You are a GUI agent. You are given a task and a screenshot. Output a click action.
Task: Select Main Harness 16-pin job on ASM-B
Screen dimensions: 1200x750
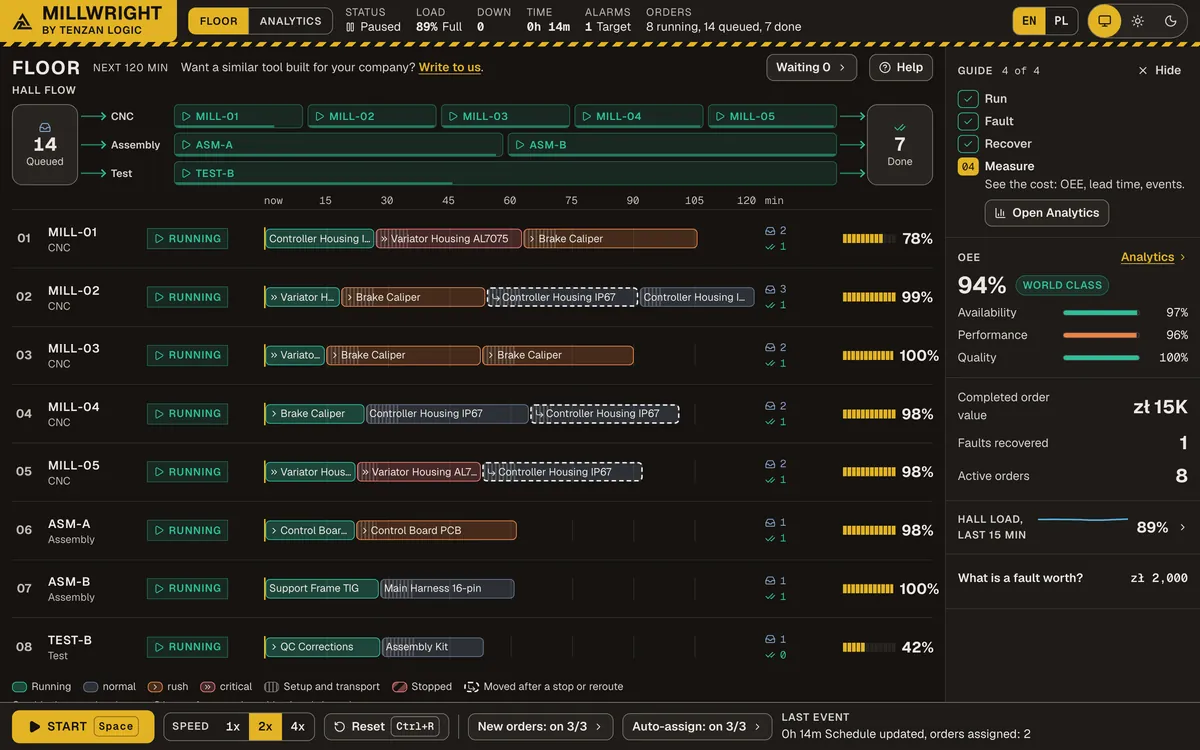coord(448,589)
